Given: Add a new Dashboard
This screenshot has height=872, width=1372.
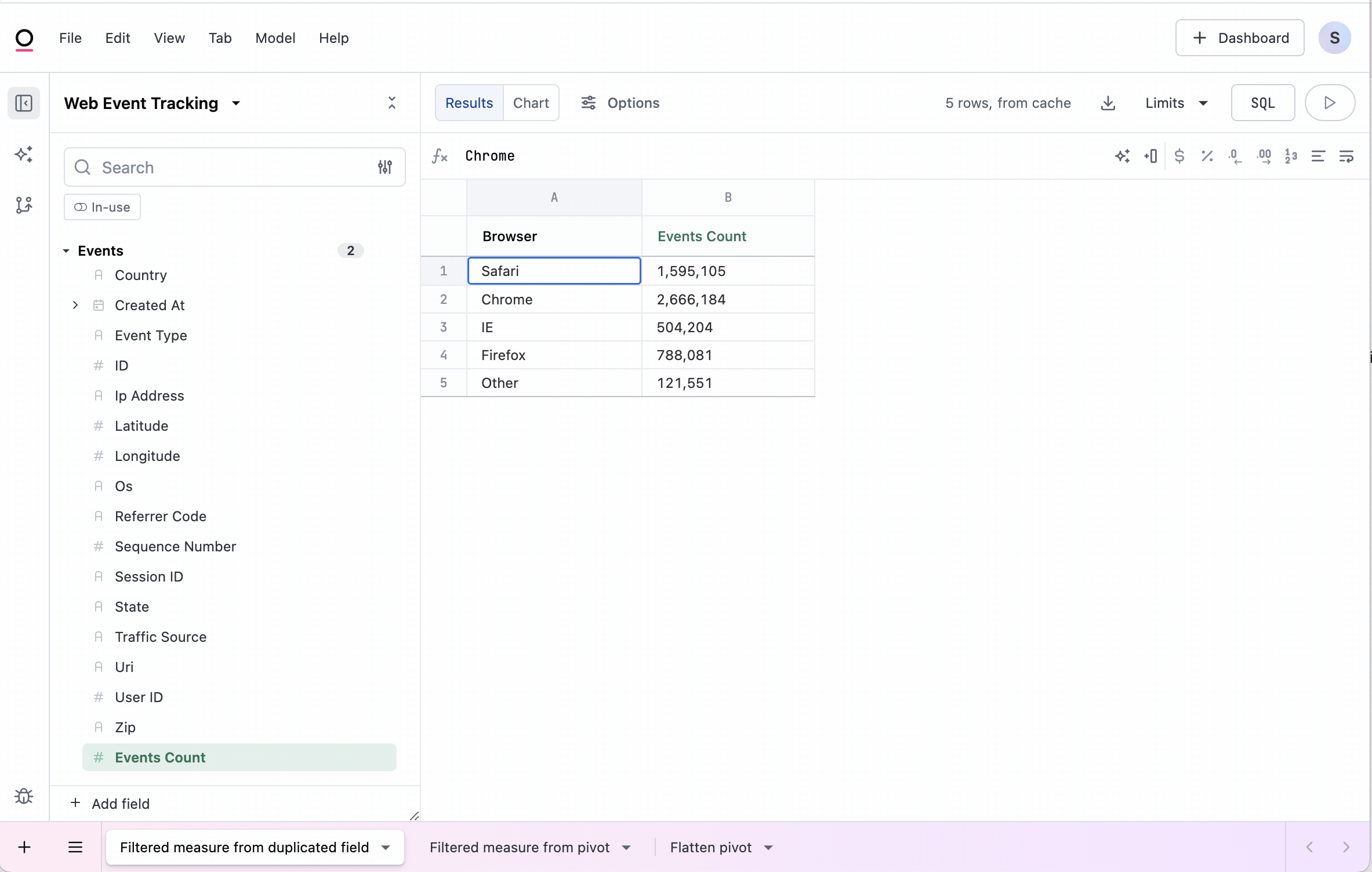Looking at the screenshot, I should point(1239,38).
